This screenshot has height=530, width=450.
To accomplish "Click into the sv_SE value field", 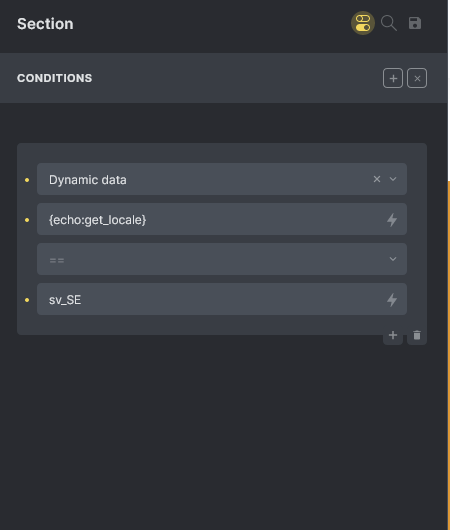I will [x=210, y=299].
